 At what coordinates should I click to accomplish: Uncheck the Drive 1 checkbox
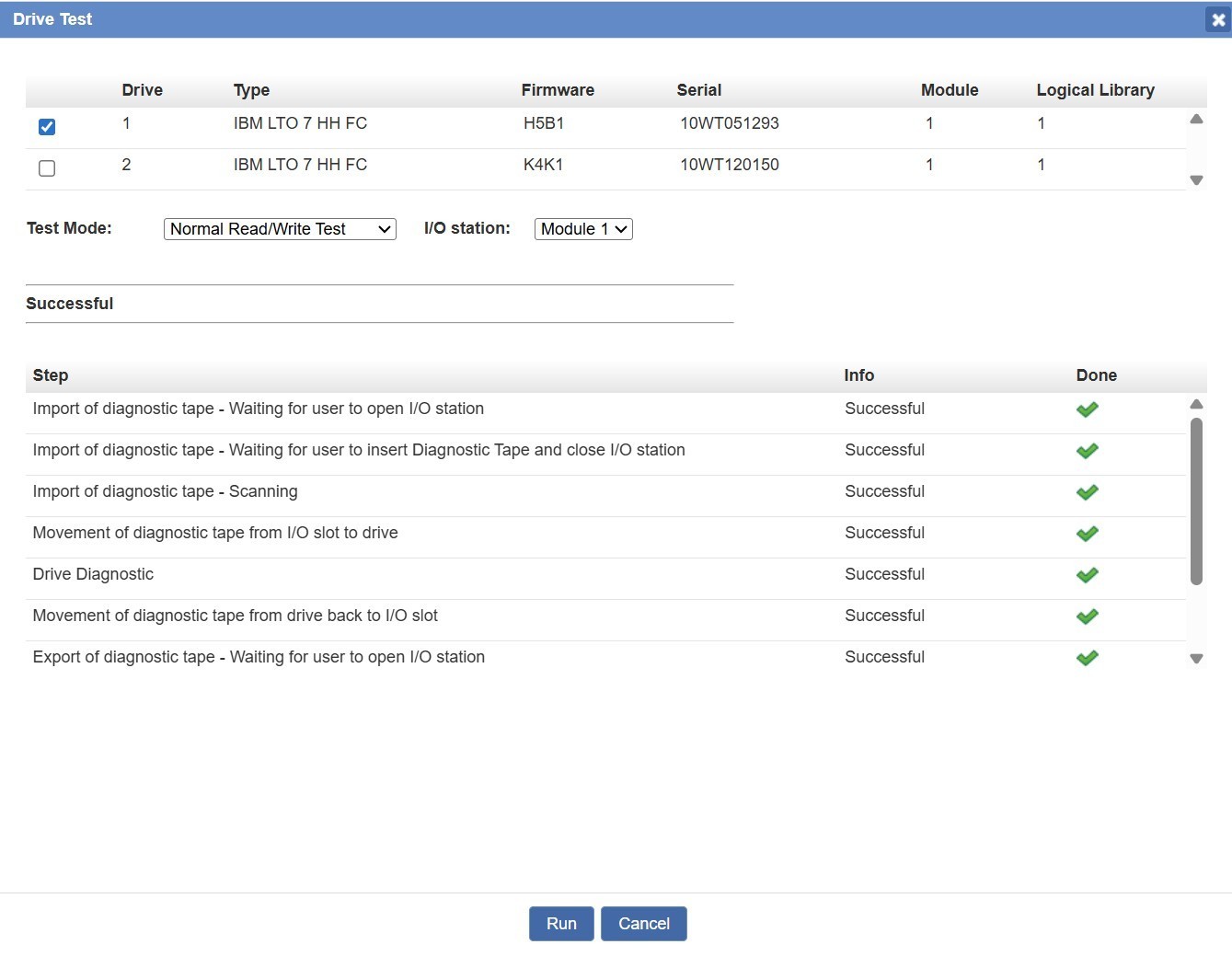click(47, 127)
